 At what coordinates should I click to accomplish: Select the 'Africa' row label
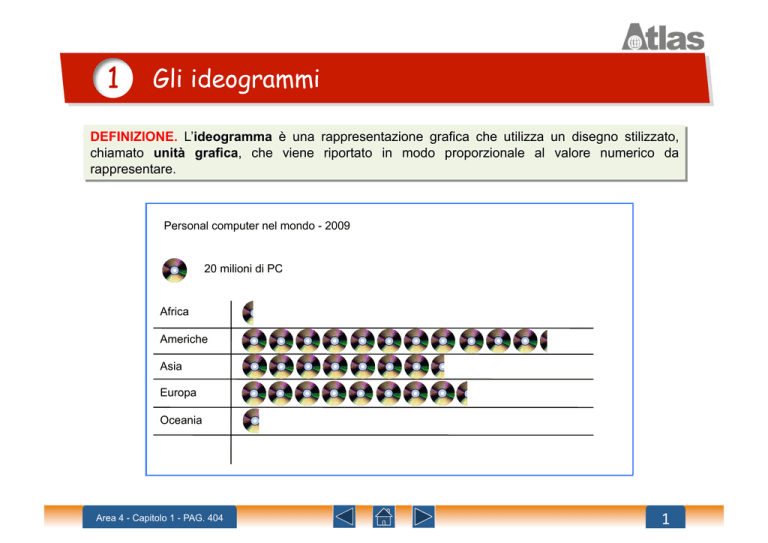click(x=174, y=311)
